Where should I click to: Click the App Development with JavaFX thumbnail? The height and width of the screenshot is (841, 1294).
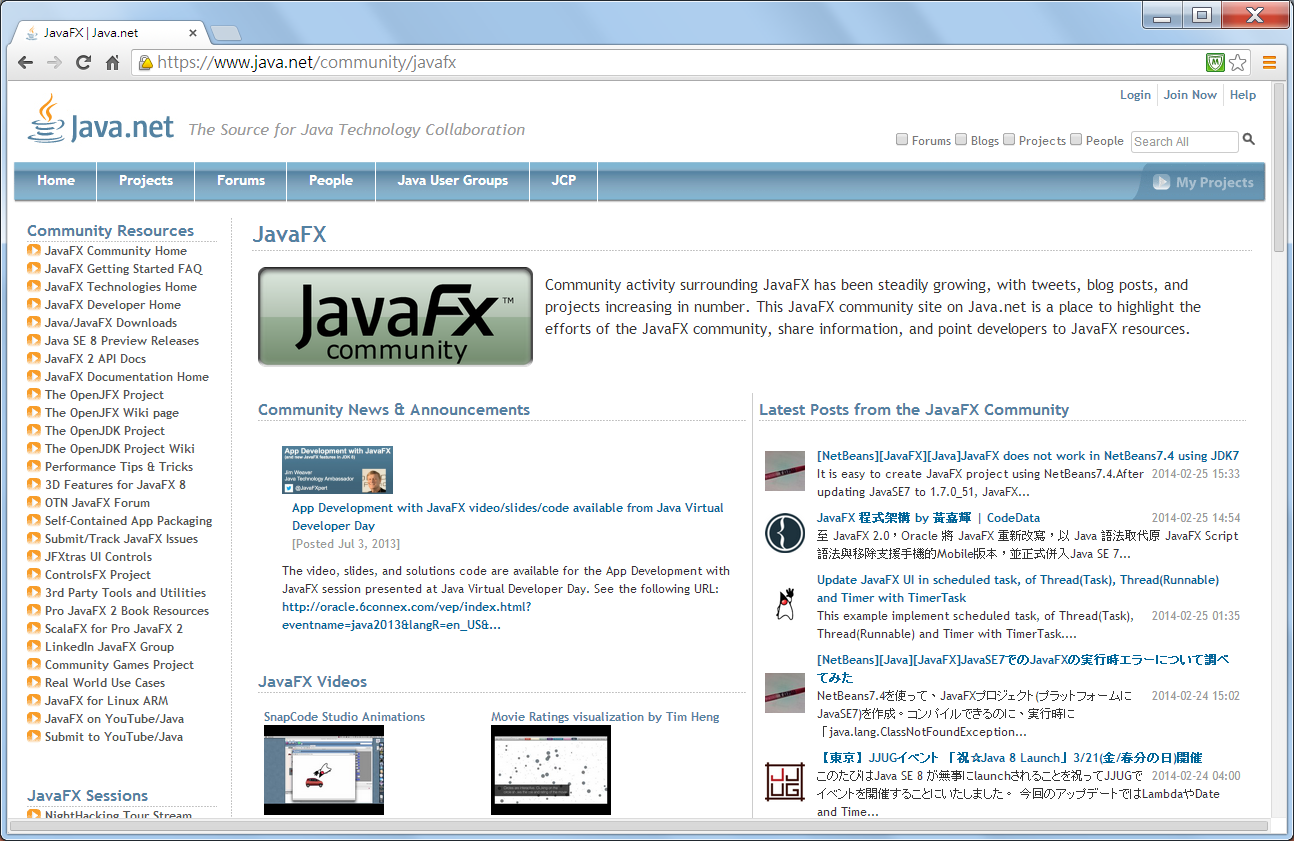tap(337, 470)
